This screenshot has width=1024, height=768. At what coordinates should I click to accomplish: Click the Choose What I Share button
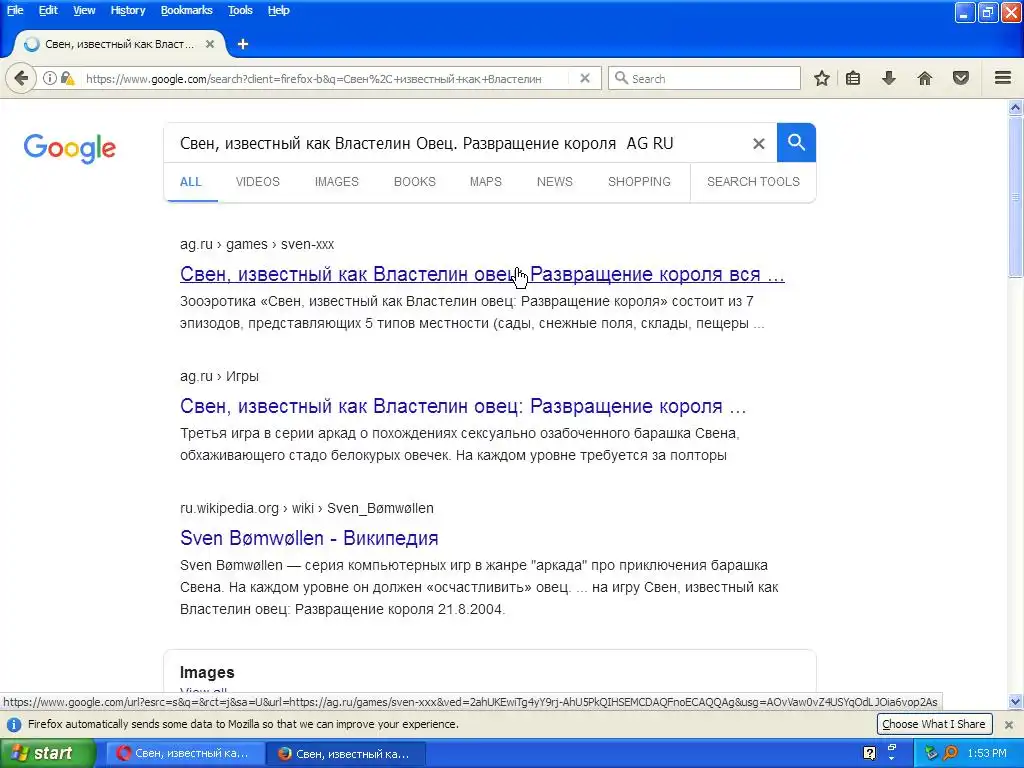(x=934, y=724)
